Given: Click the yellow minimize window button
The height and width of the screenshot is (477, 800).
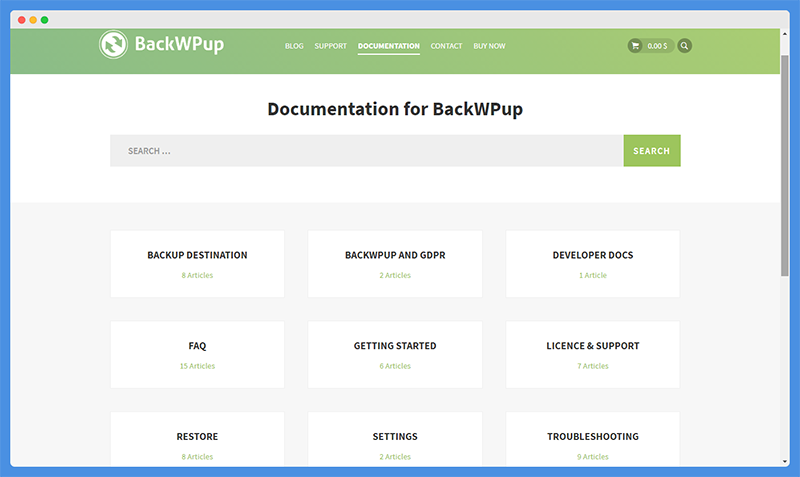Looking at the screenshot, I should (33, 20).
